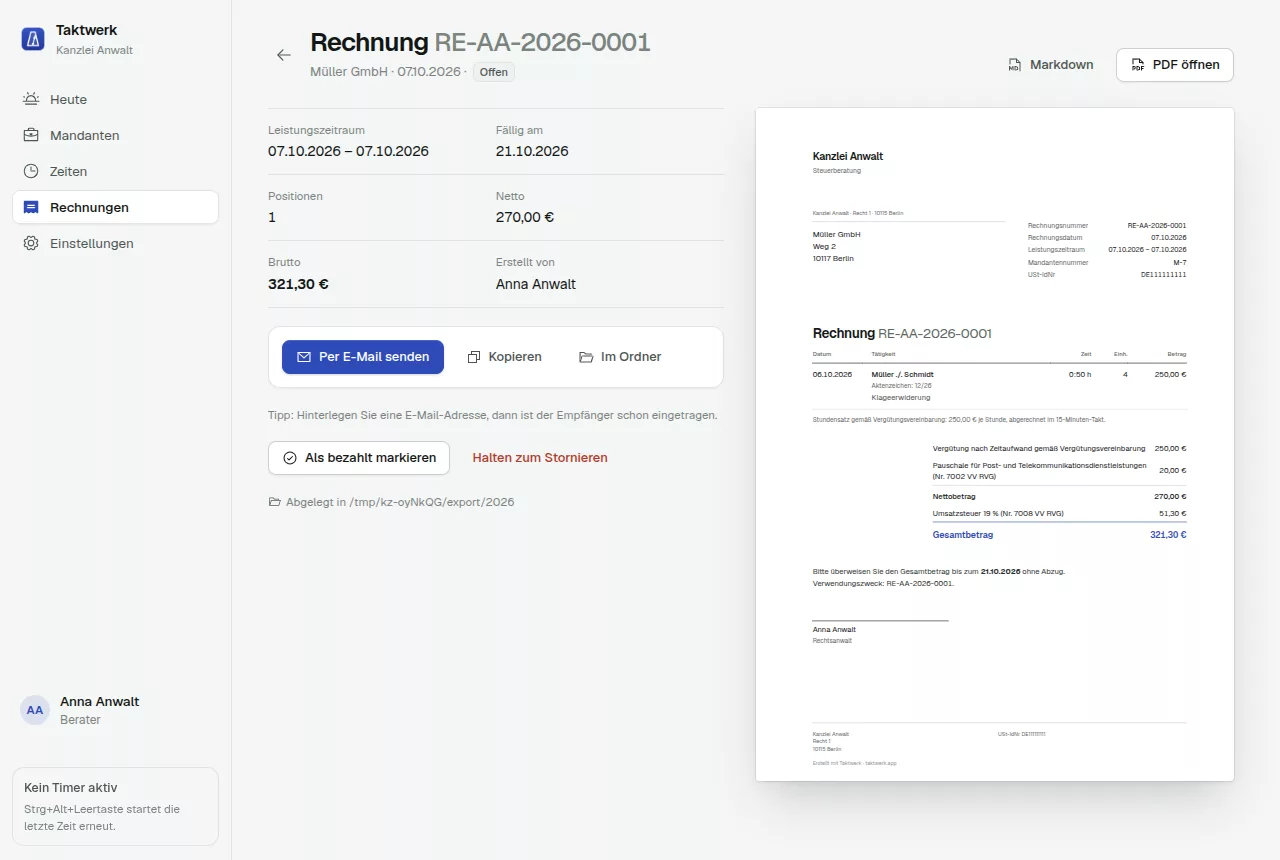Open the Mandanten section
Screen dimensions: 1280x860
[x=115, y=135]
